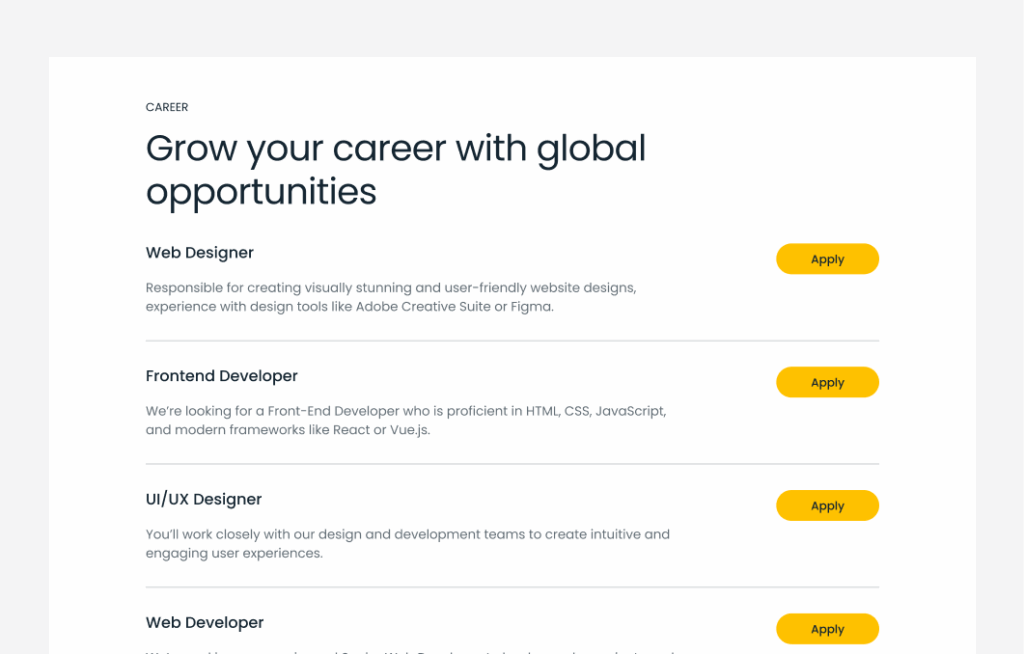Apply for the Web Designer position
Viewport: 1024px width, 654px height.
827,259
